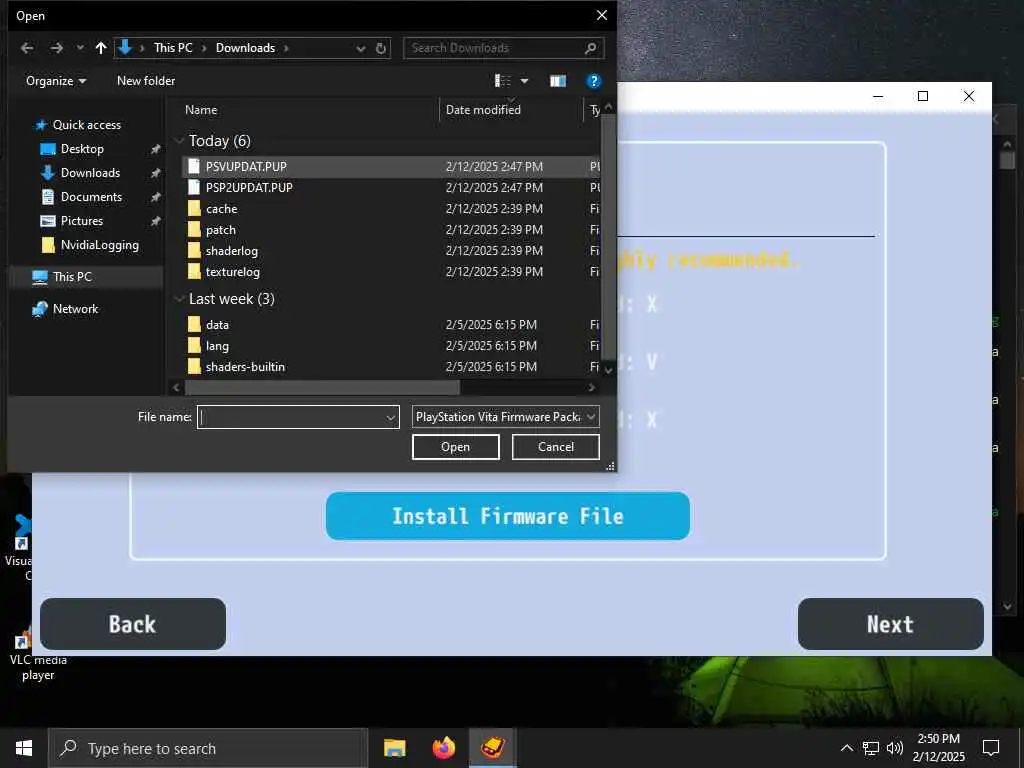Click the file list vertical scrollbar
Screen dimensions: 1024x768
608,236
